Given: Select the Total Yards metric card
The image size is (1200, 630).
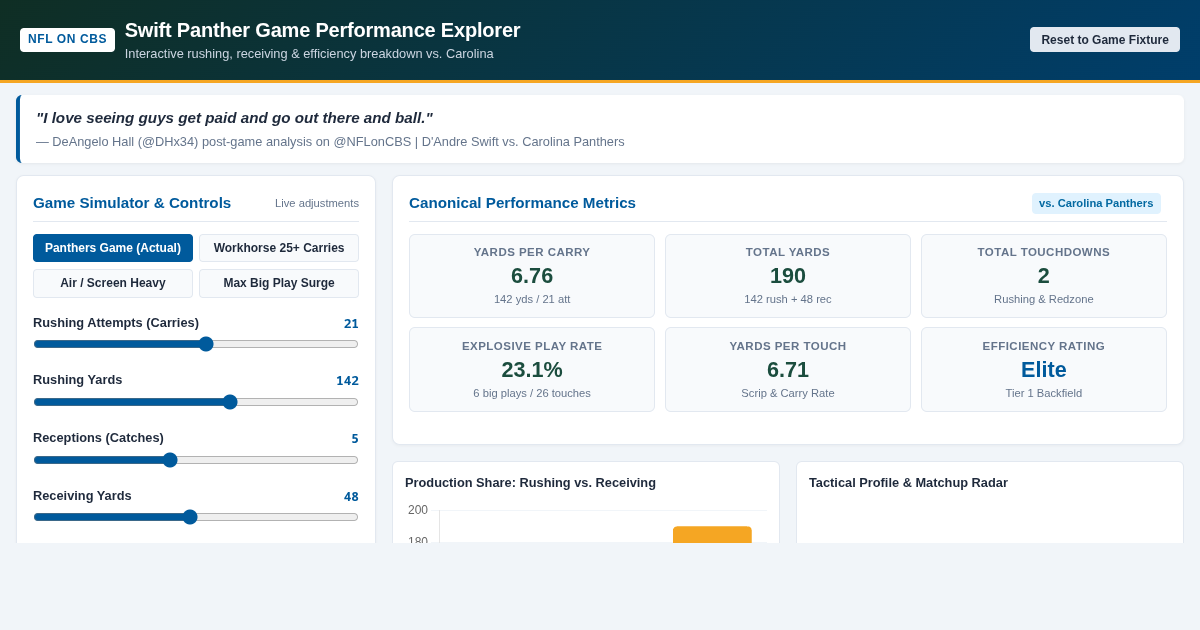Looking at the screenshot, I should coord(788,276).
